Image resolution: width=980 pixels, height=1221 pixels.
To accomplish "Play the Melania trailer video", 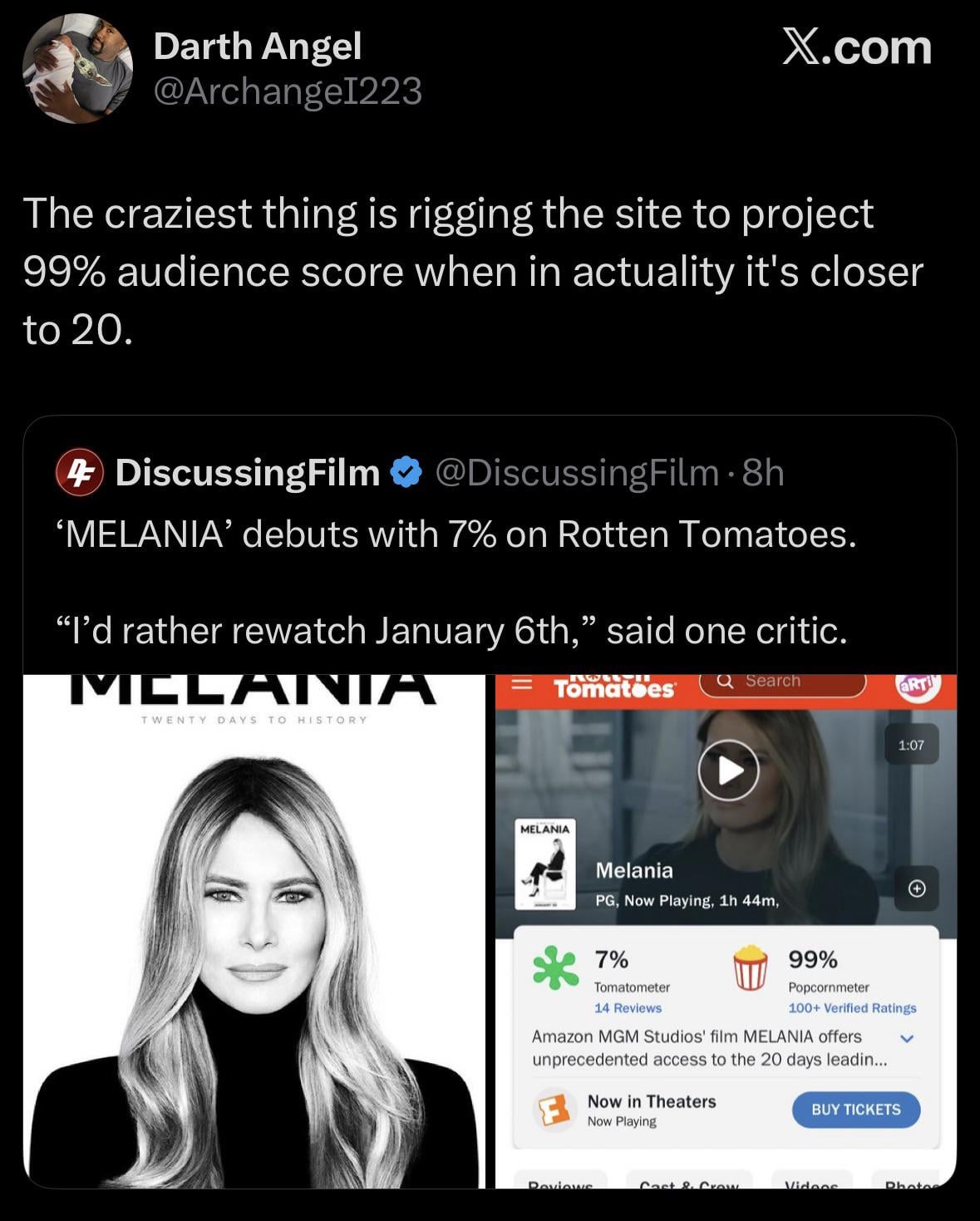I will 728,771.
